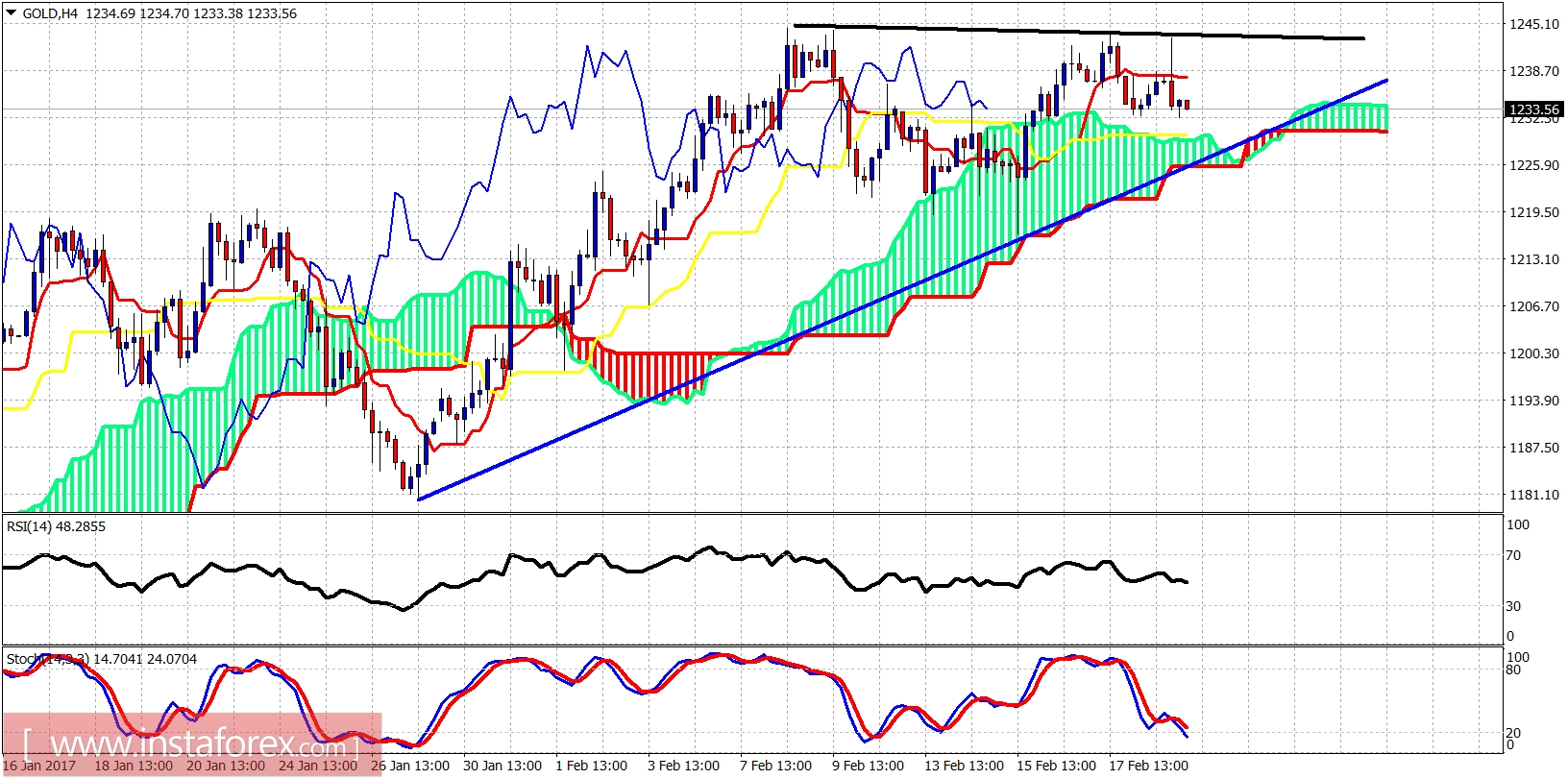Click the Stoch indicator label 14.7041 24.0704

click(x=102, y=659)
